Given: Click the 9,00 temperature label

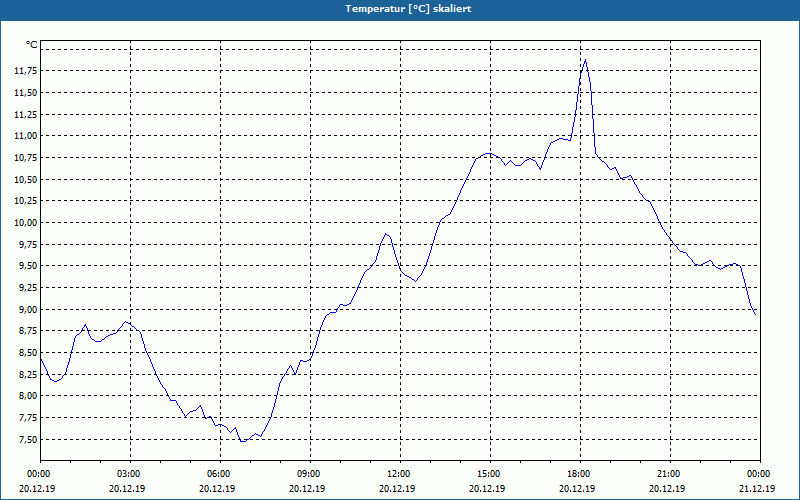Looking at the screenshot, I should [27, 309].
